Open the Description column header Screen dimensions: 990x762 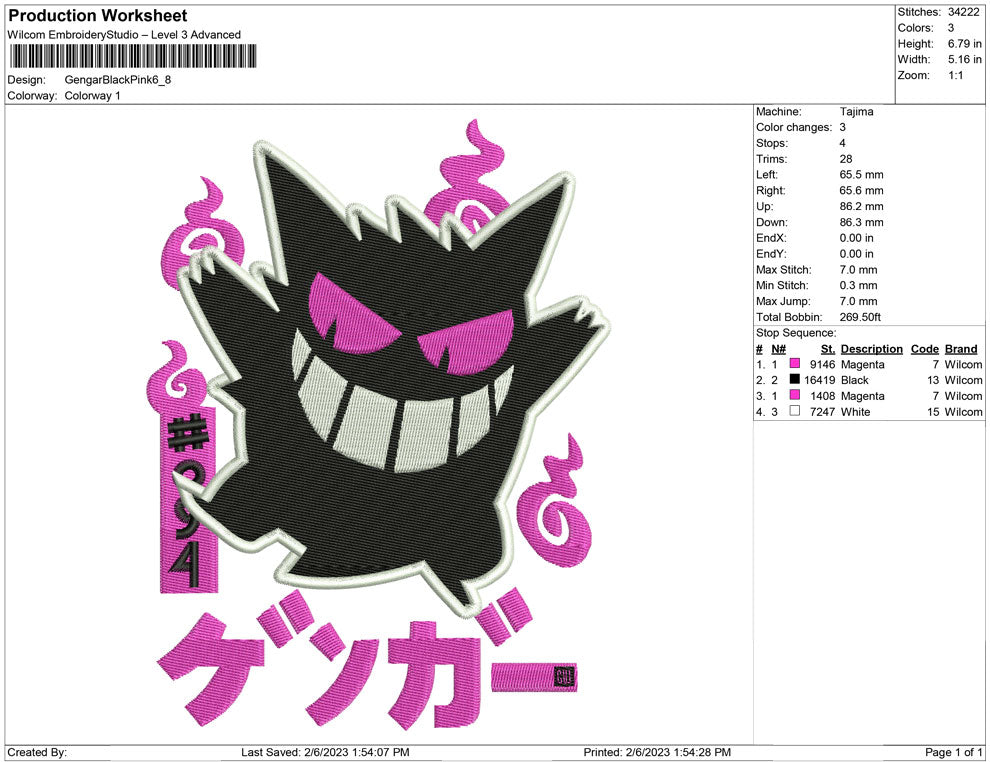point(871,348)
